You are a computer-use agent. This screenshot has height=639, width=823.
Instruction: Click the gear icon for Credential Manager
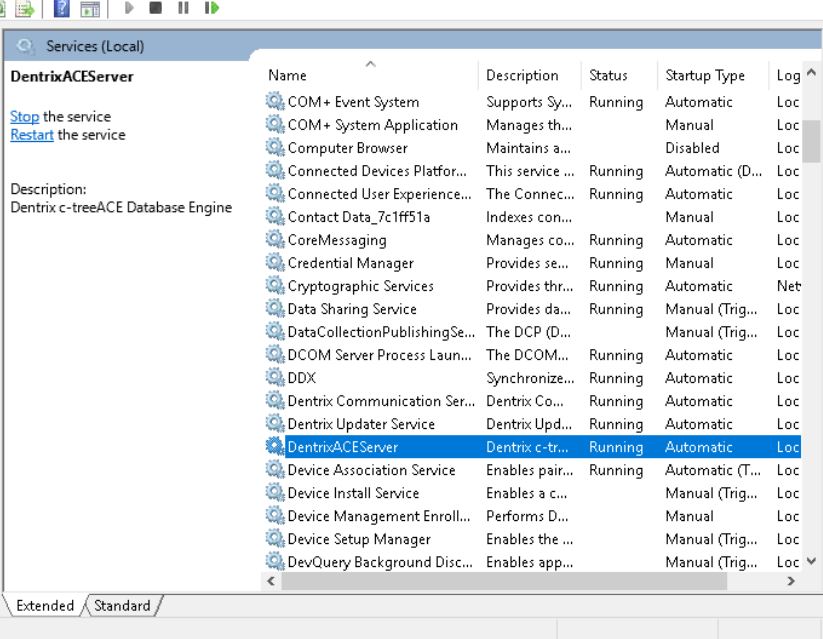(x=275, y=262)
